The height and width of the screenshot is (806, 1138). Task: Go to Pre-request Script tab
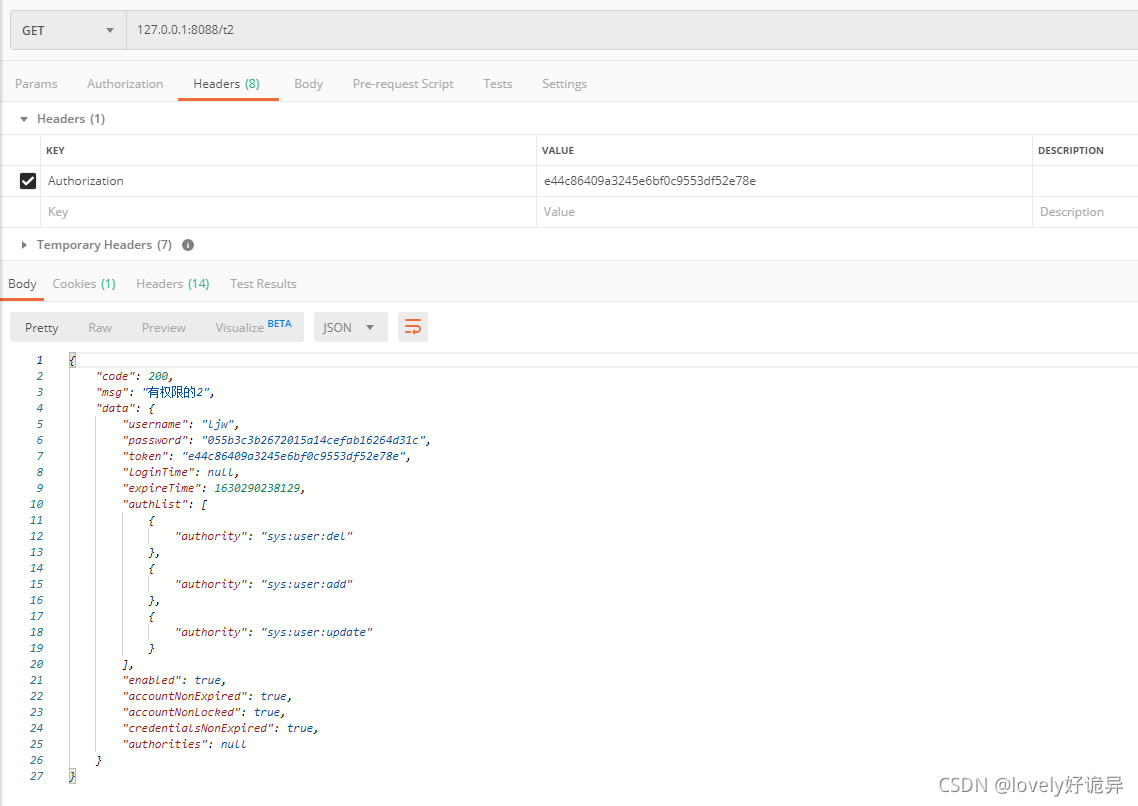point(403,84)
